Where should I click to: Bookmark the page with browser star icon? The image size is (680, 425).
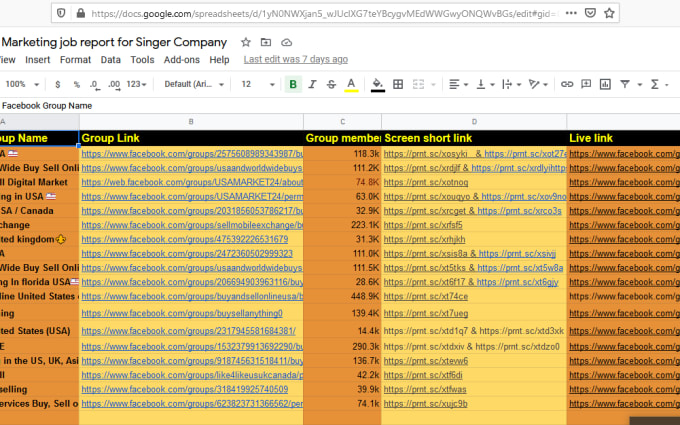point(609,13)
